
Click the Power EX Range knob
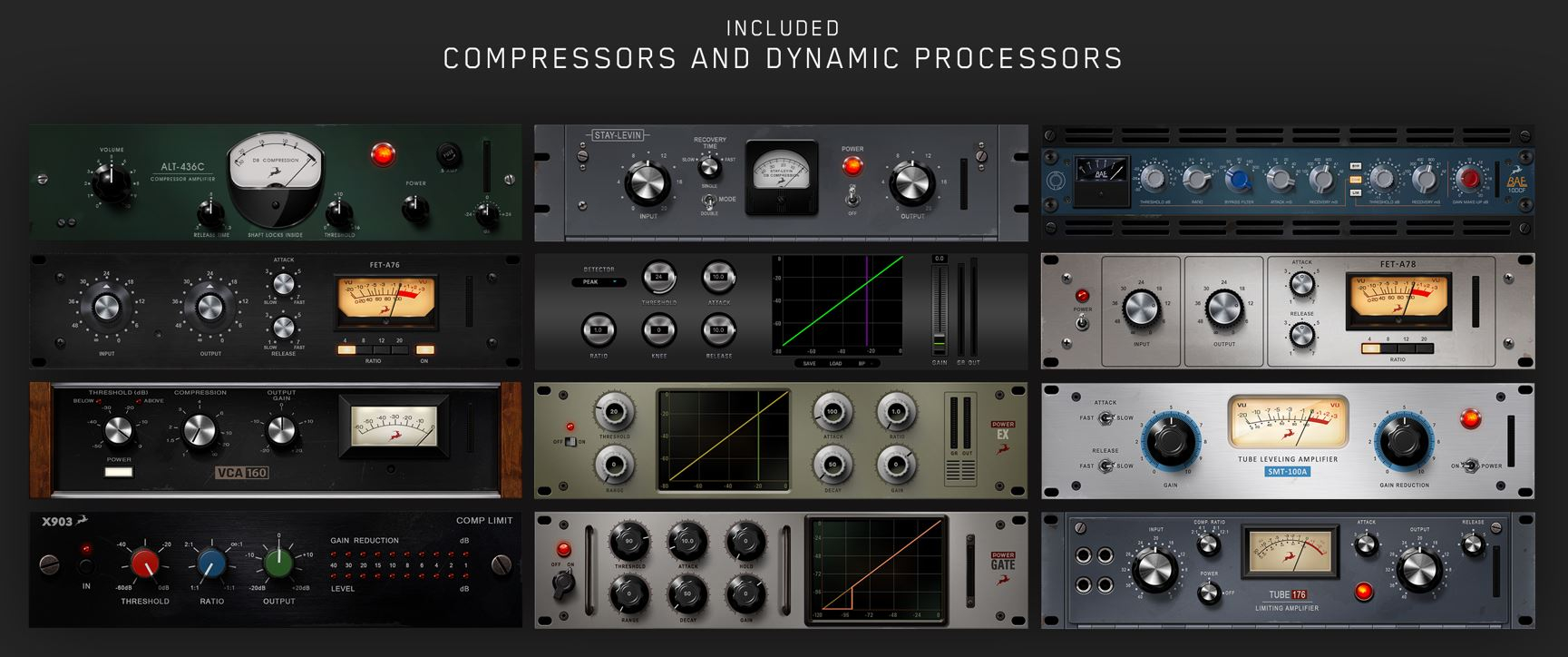614,466
